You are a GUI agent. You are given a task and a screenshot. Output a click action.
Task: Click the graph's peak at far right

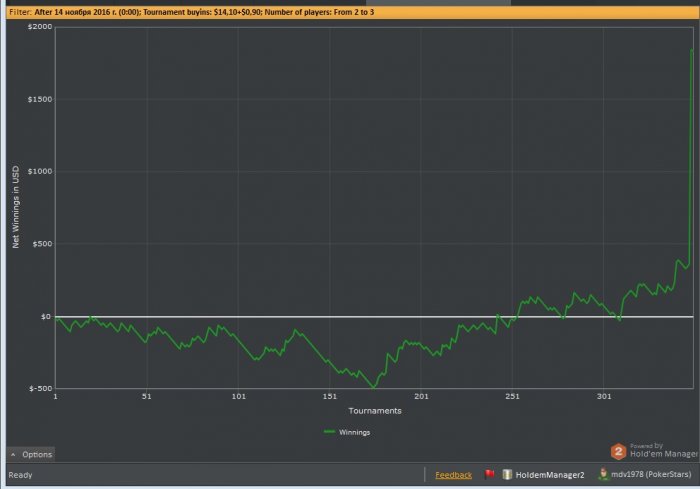tap(691, 50)
